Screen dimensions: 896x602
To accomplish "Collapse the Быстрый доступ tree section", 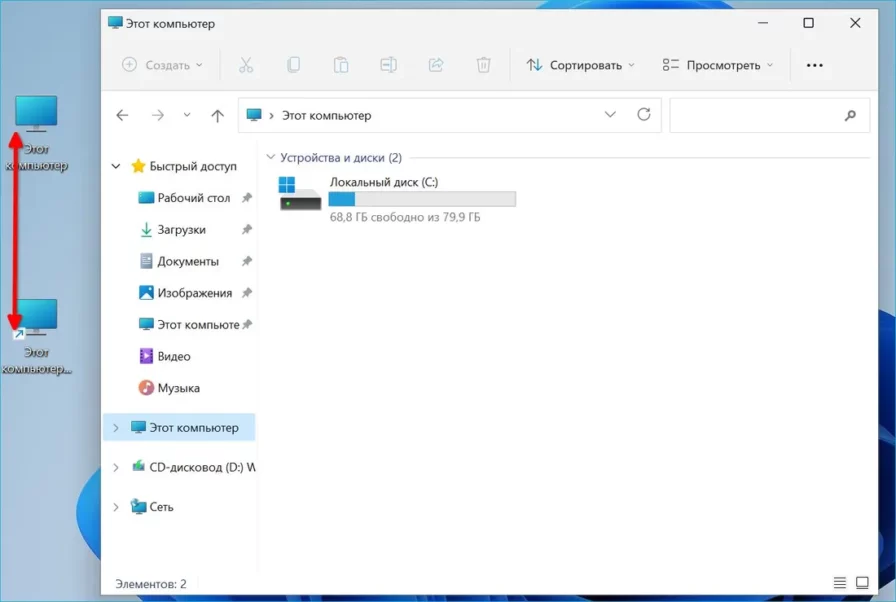I will [117, 167].
